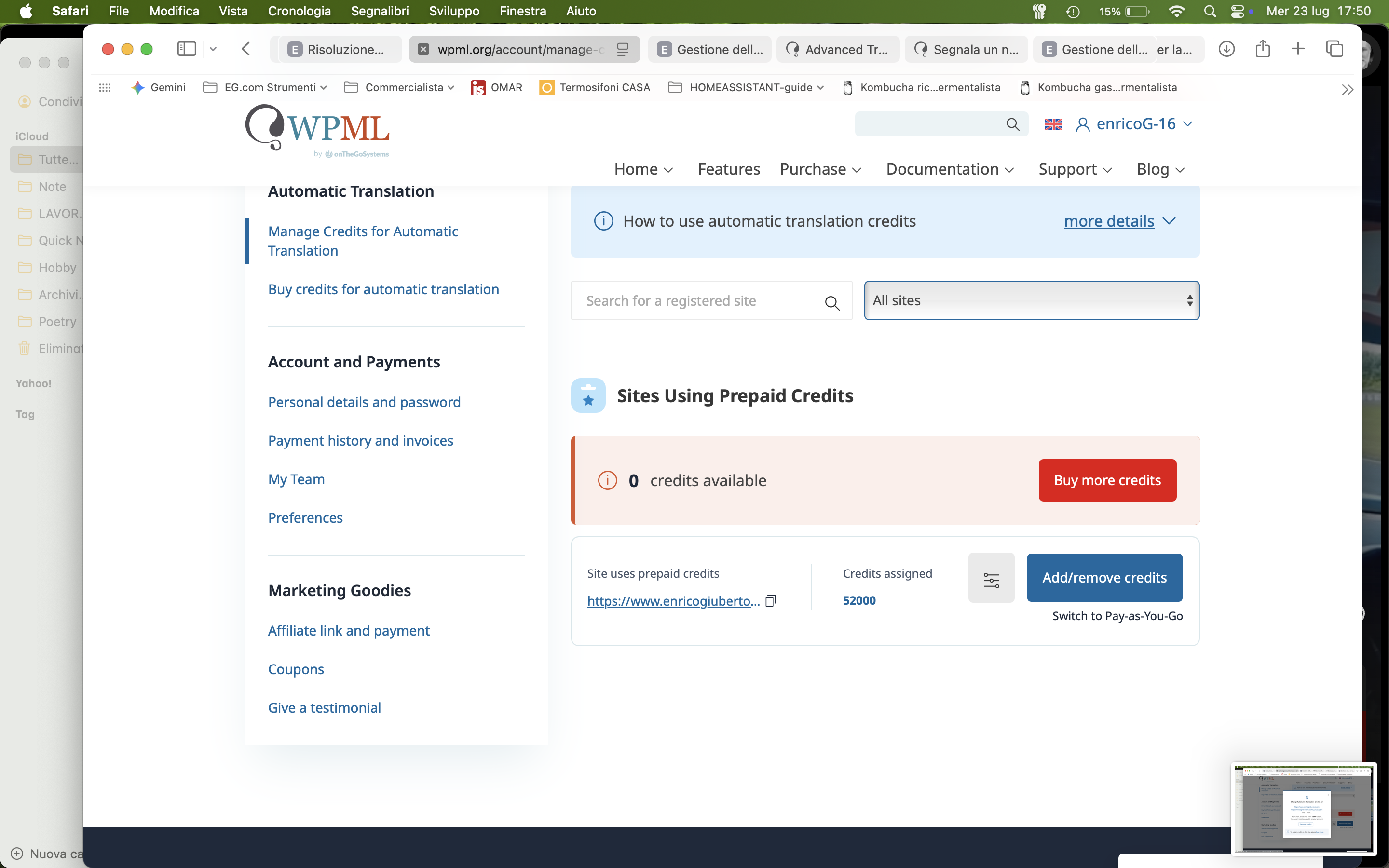Screen dimensions: 1389x868
Task: Open the Segnalibri menu
Action: [380, 11]
